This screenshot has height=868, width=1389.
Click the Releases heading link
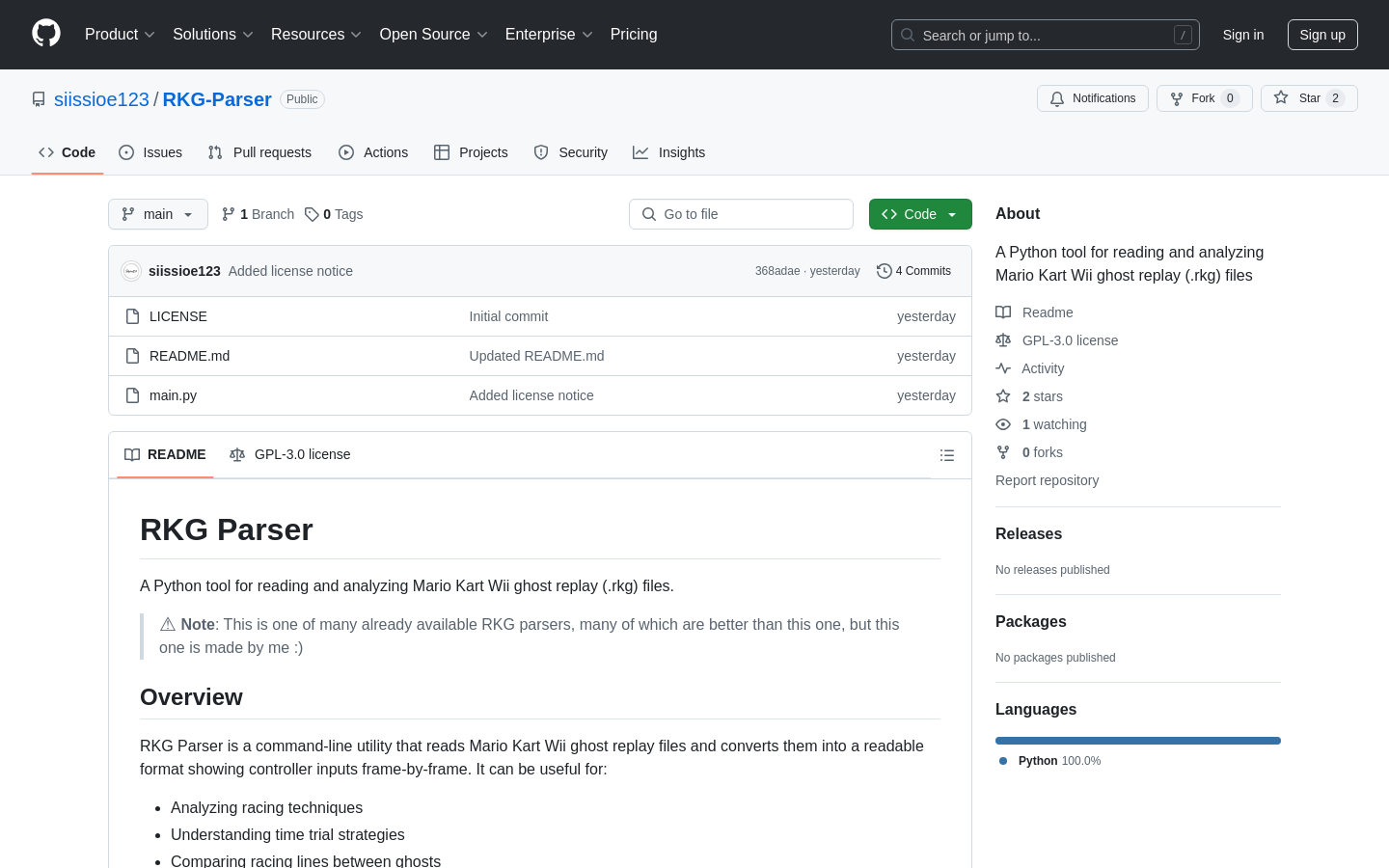point(1028,534)
